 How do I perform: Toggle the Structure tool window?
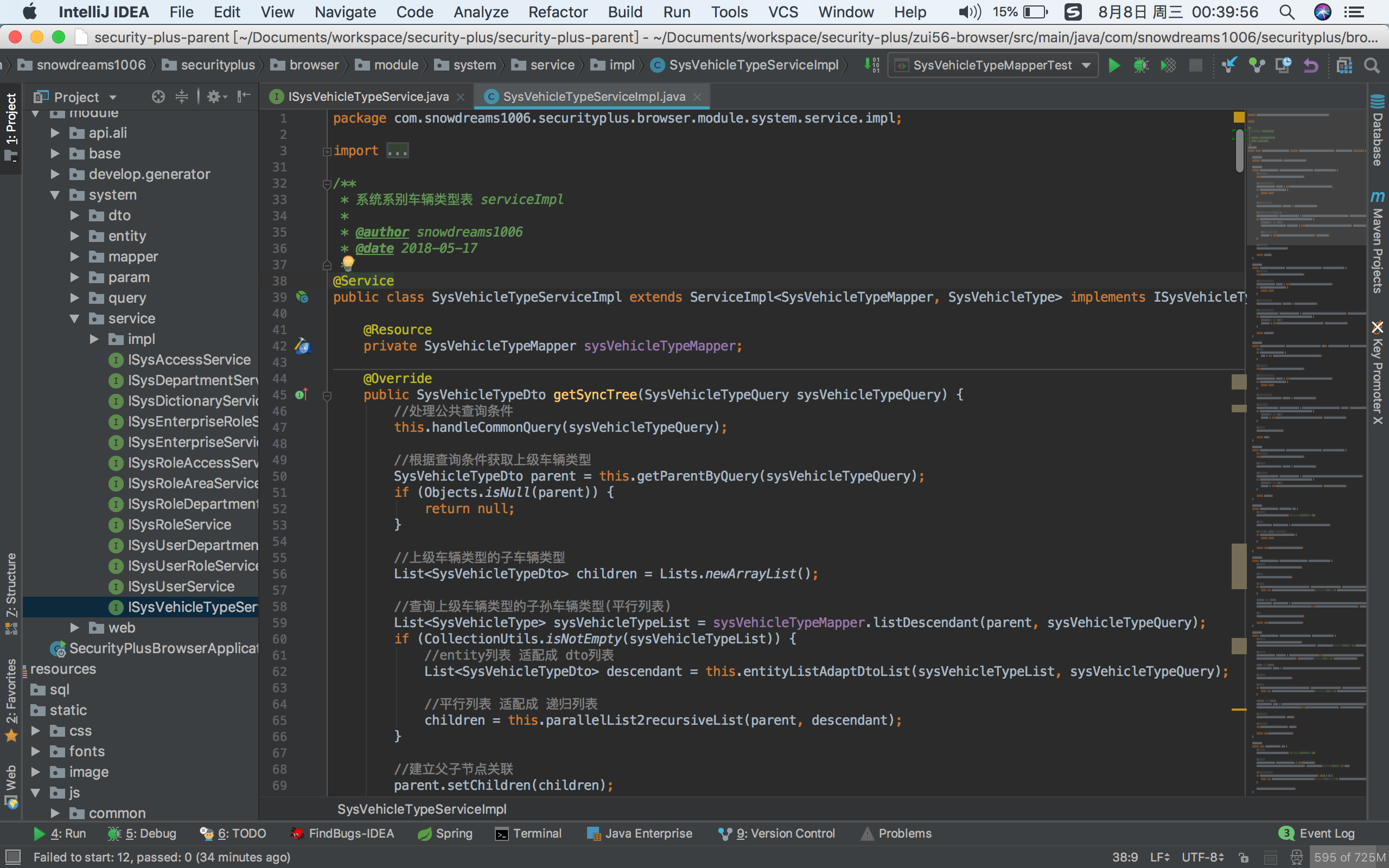11,593
